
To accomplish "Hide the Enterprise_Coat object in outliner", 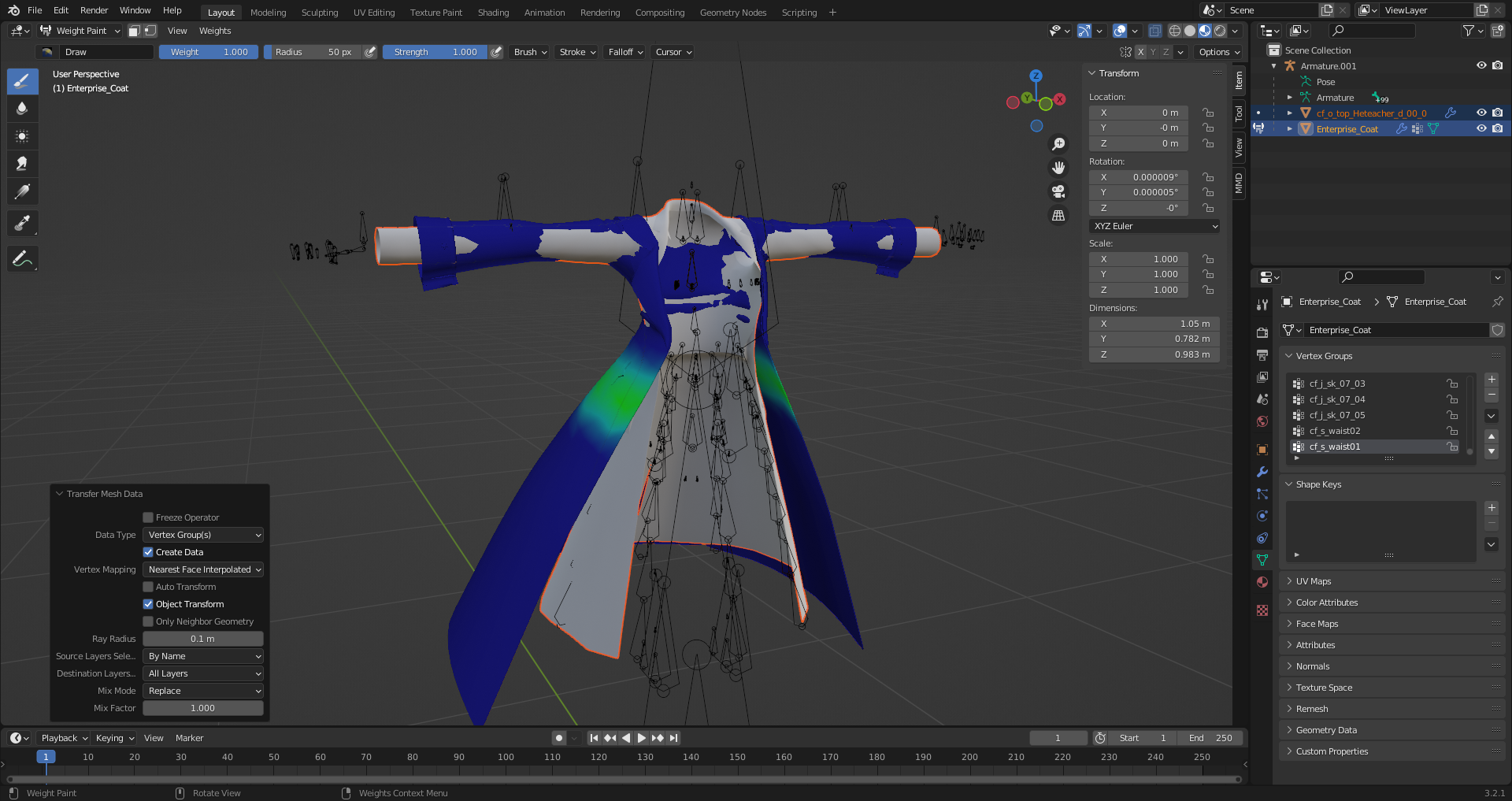I will 1481,128.
